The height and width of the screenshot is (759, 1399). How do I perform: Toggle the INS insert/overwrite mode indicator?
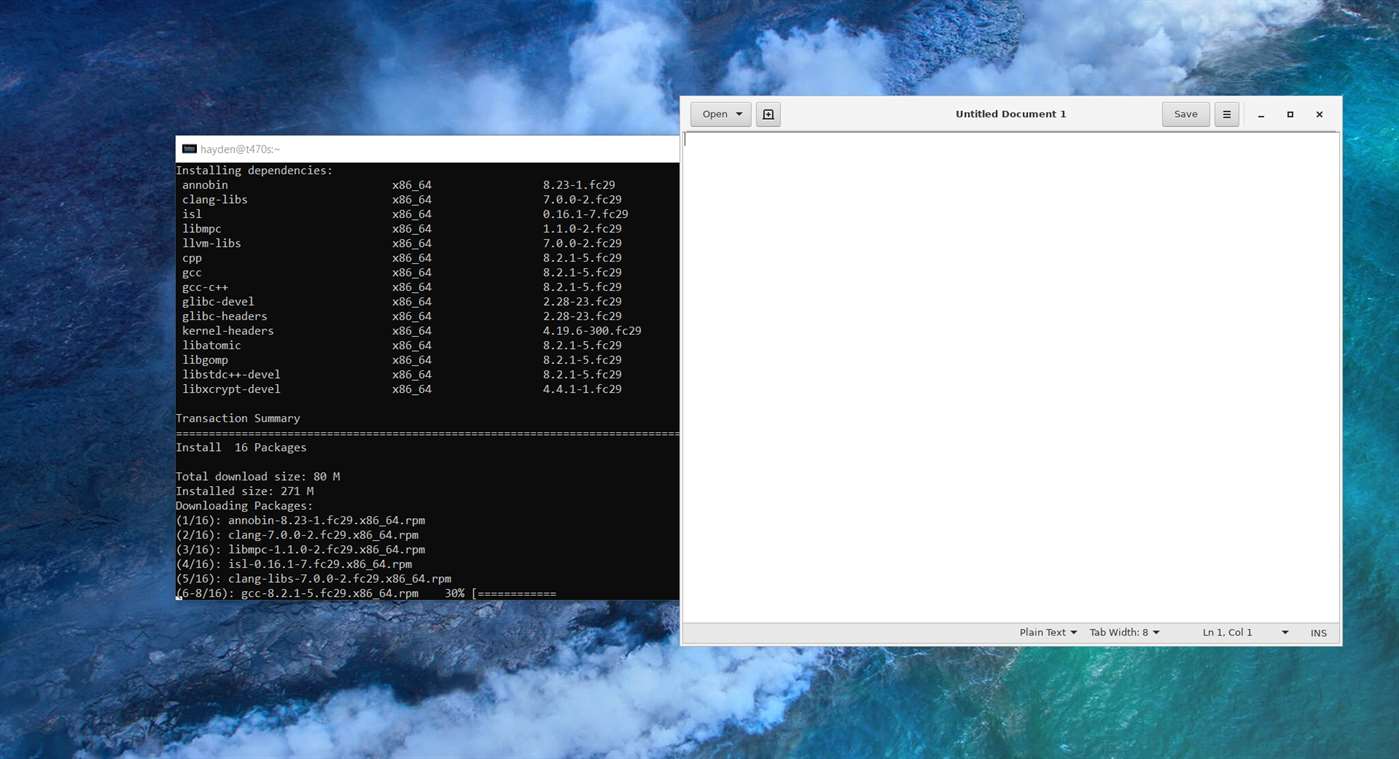tap(1317, 632)
